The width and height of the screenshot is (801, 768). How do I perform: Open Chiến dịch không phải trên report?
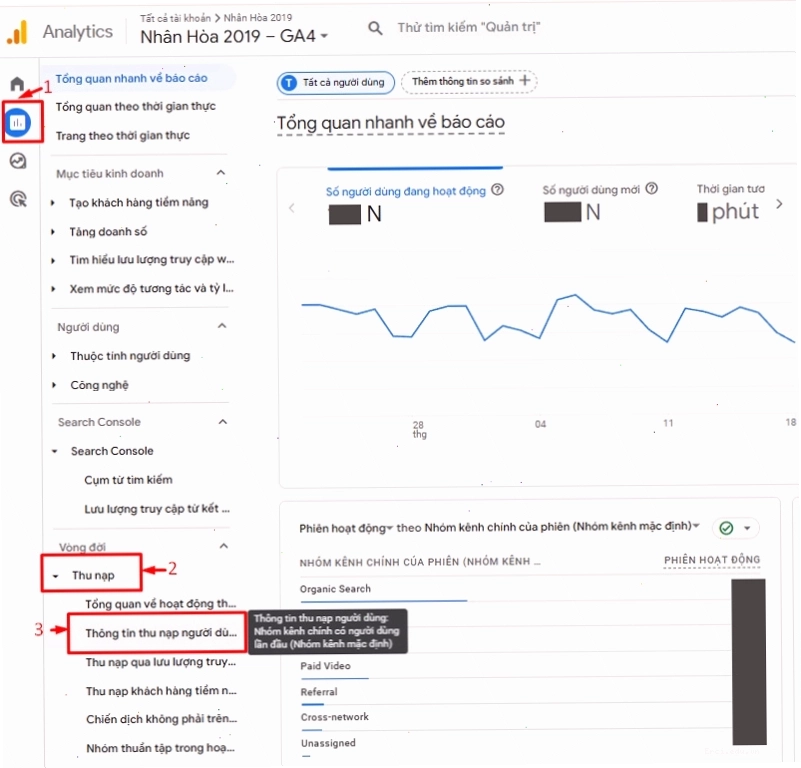[x=161, y=719]
